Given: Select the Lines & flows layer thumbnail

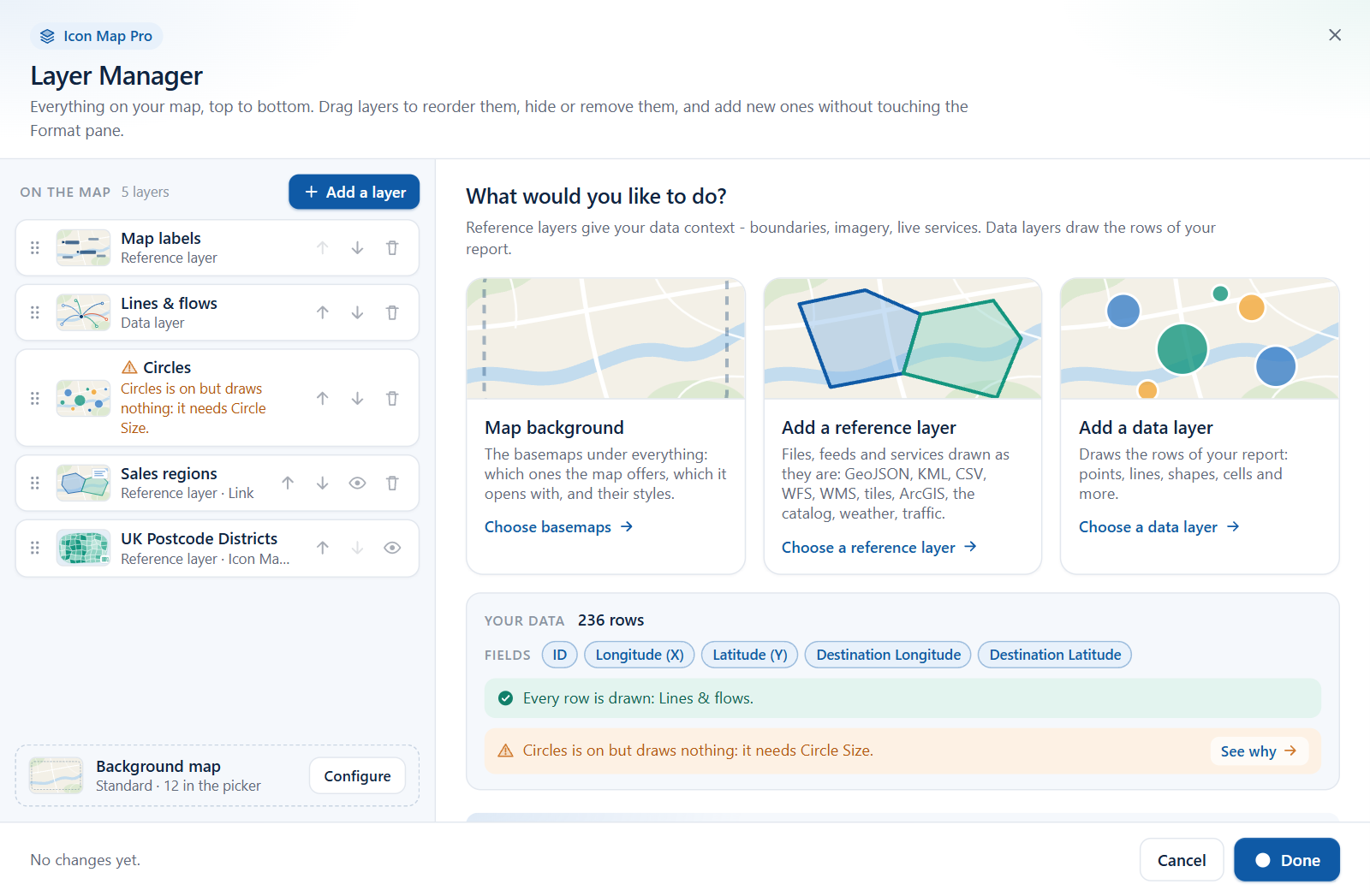Looking at the screenshot, I should click(x=83, y=313).
